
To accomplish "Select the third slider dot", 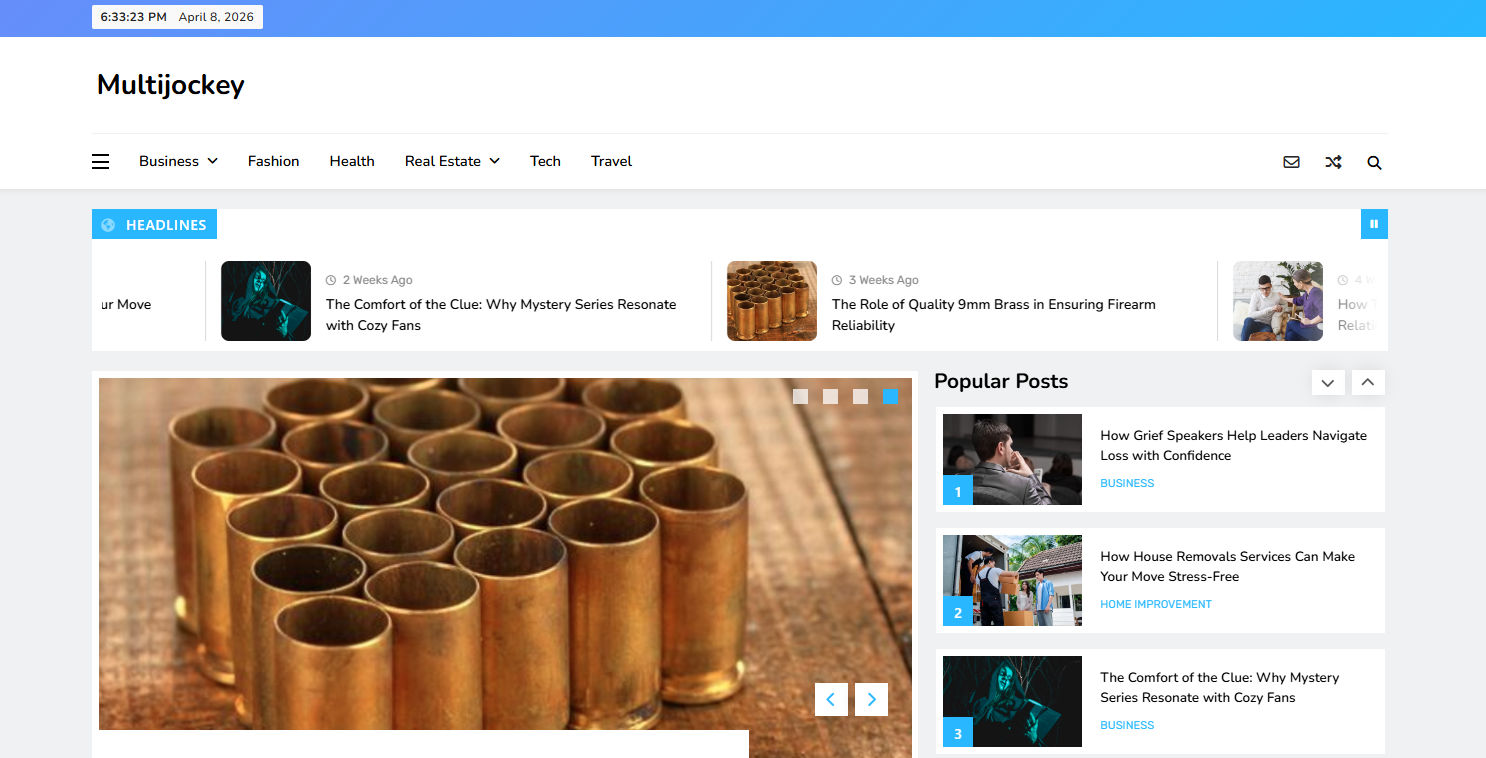I will (x=860, y=397).
